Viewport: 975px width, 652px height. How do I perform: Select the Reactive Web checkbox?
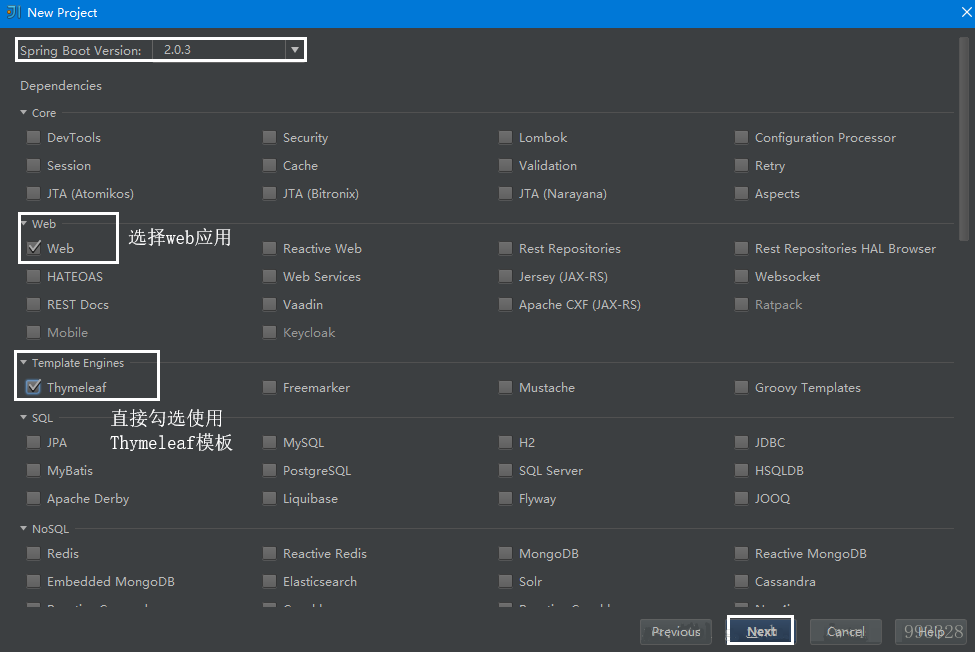[x=269, y=248]
